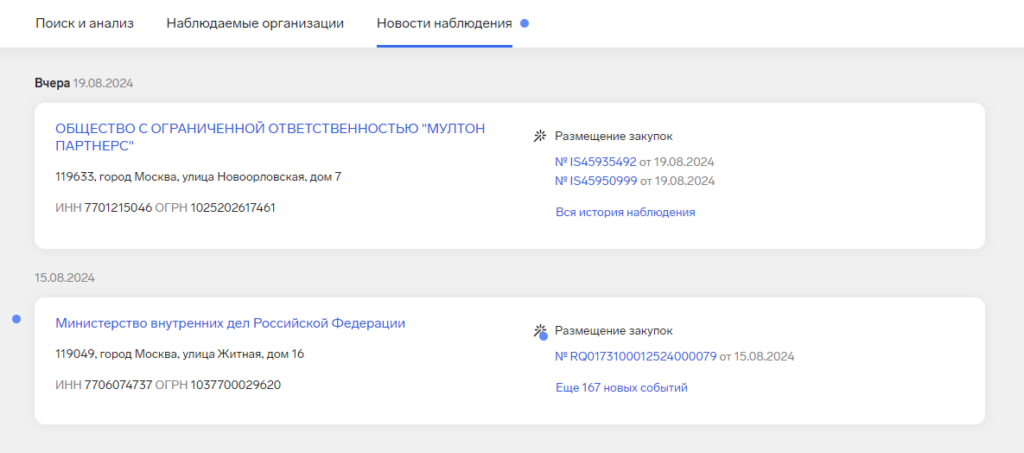The height and width of the screenshot is (453, 1024).
Task: Click procurement icon in the Министерство card
Action: point(540,331)
